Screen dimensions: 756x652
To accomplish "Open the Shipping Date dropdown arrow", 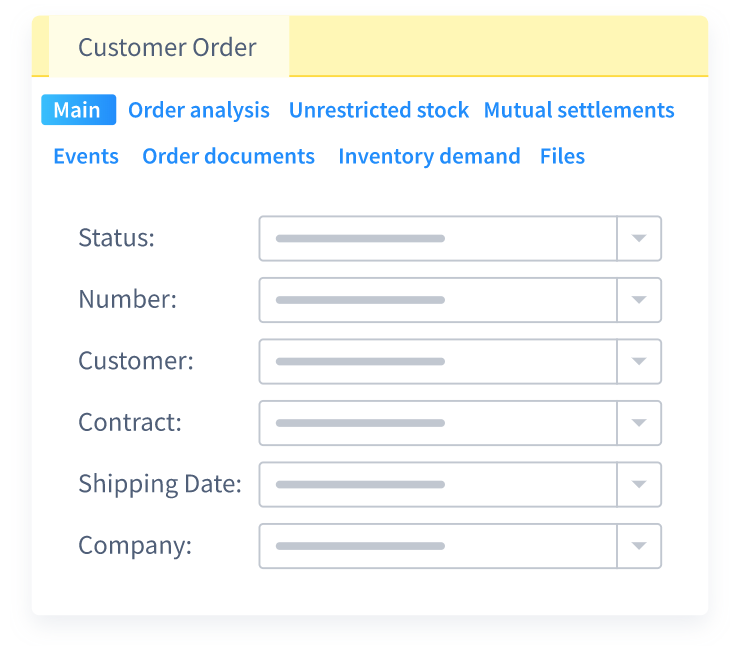I will 639,484.
